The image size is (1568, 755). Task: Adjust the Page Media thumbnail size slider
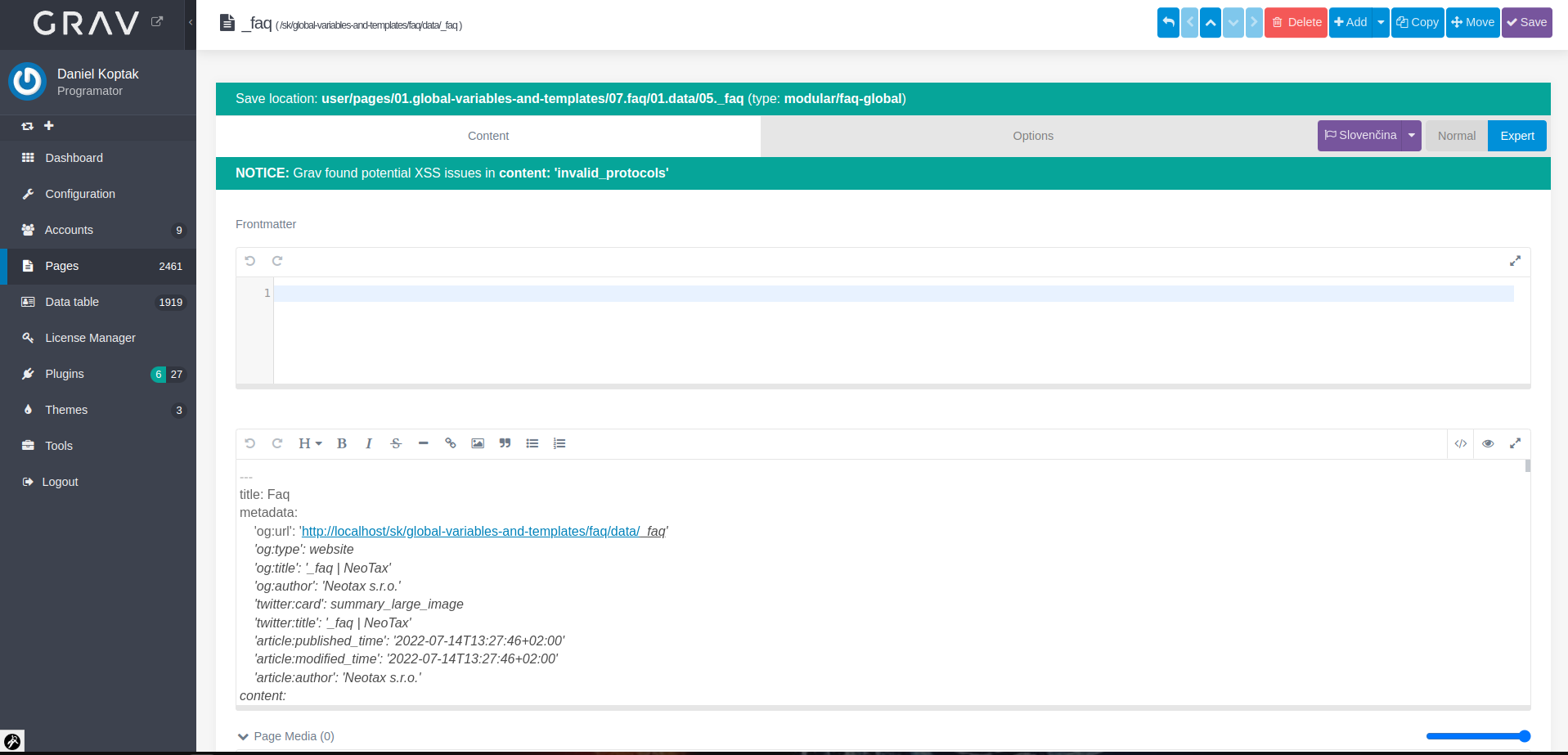pyautogui.click(x=1478, y=736)
